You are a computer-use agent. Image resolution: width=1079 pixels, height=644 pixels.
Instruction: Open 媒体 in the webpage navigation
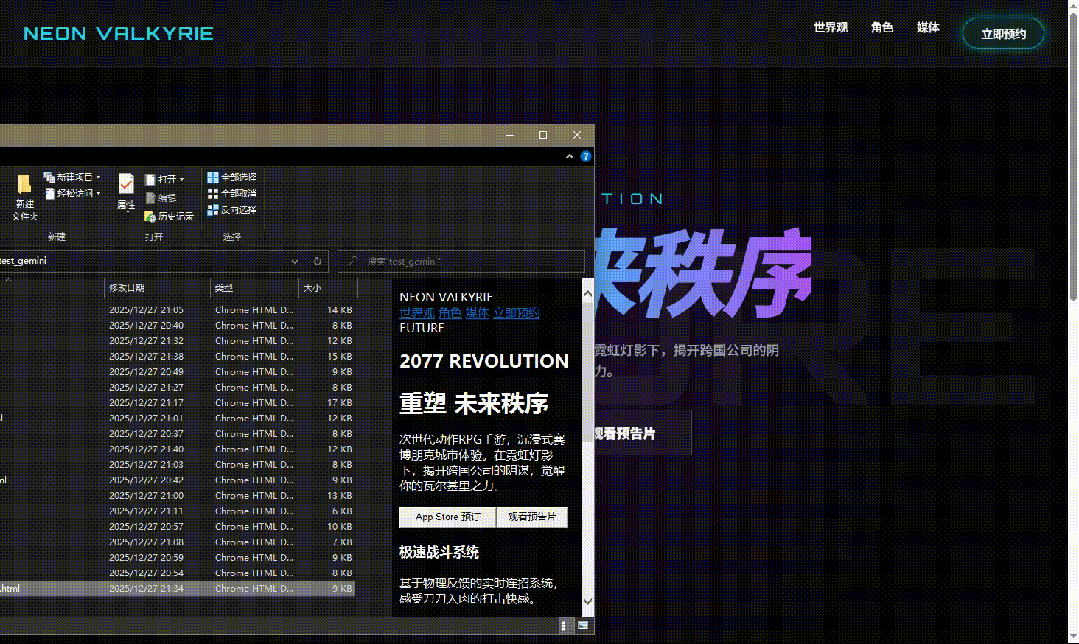click(x=928, y=28)
